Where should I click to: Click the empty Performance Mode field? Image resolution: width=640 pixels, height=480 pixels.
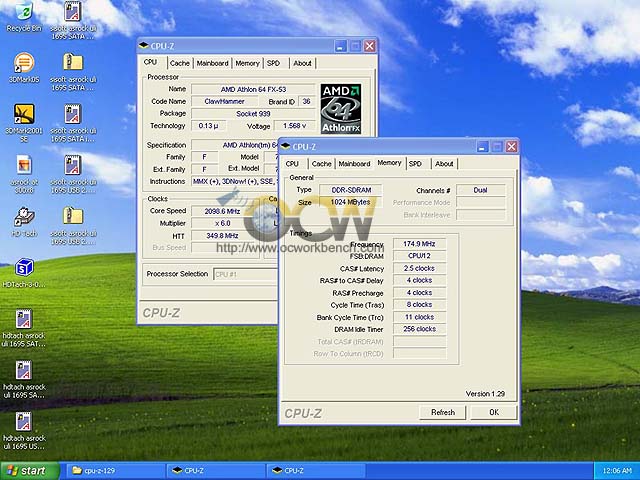481,202
